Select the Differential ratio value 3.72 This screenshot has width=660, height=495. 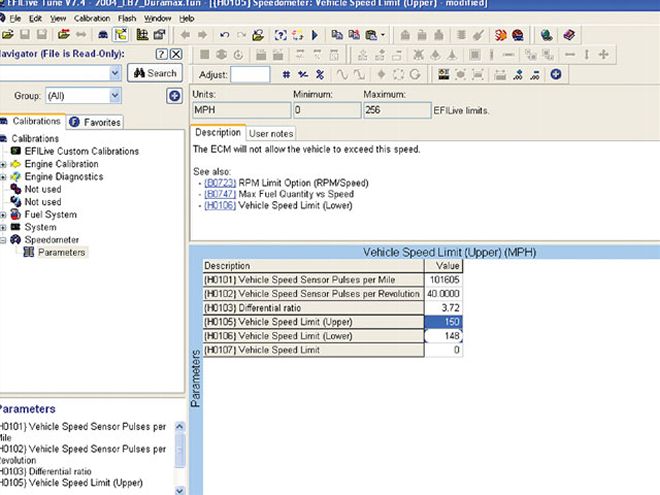pos(444,308)
